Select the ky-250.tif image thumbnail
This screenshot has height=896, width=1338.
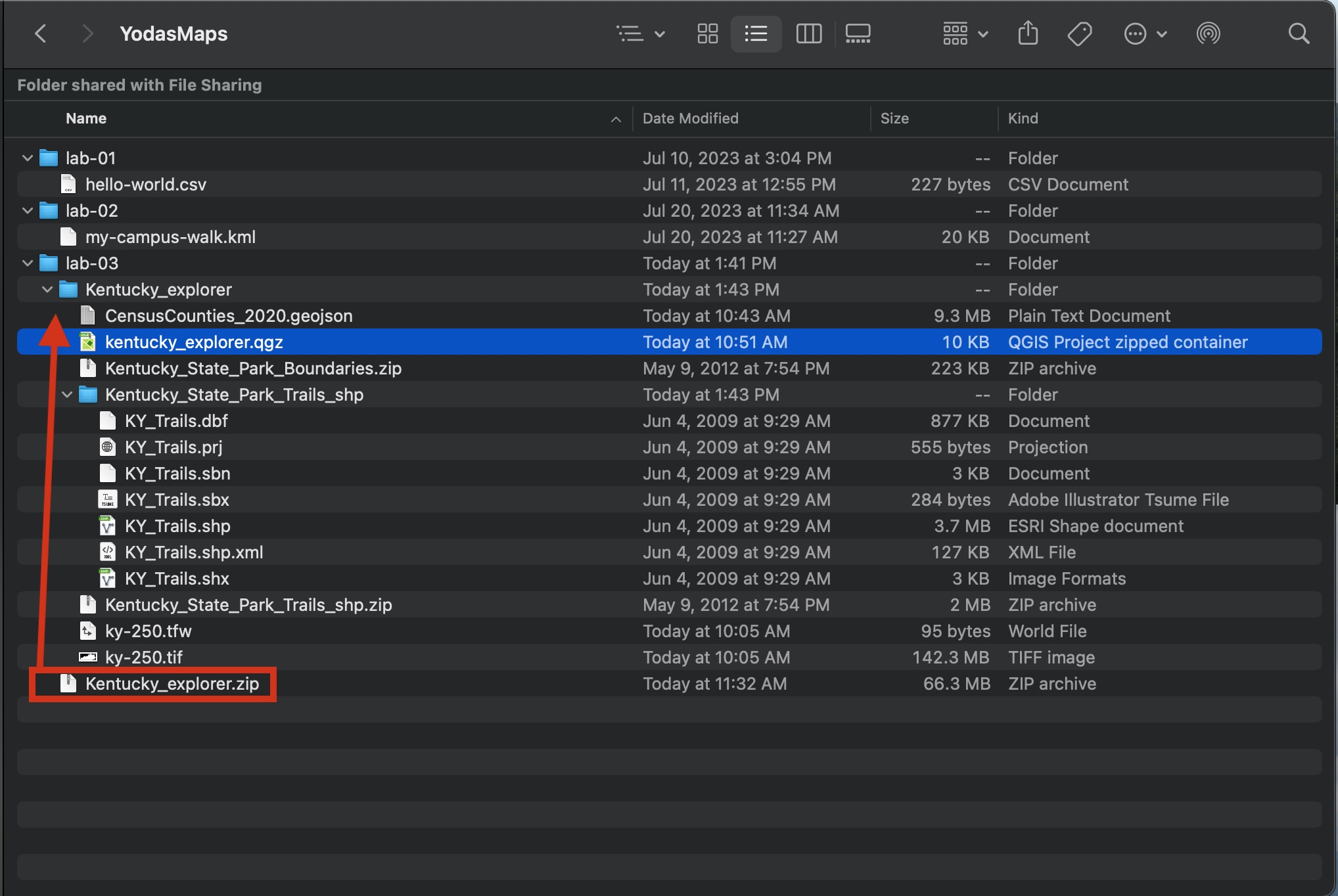click(x=88, y=657)
